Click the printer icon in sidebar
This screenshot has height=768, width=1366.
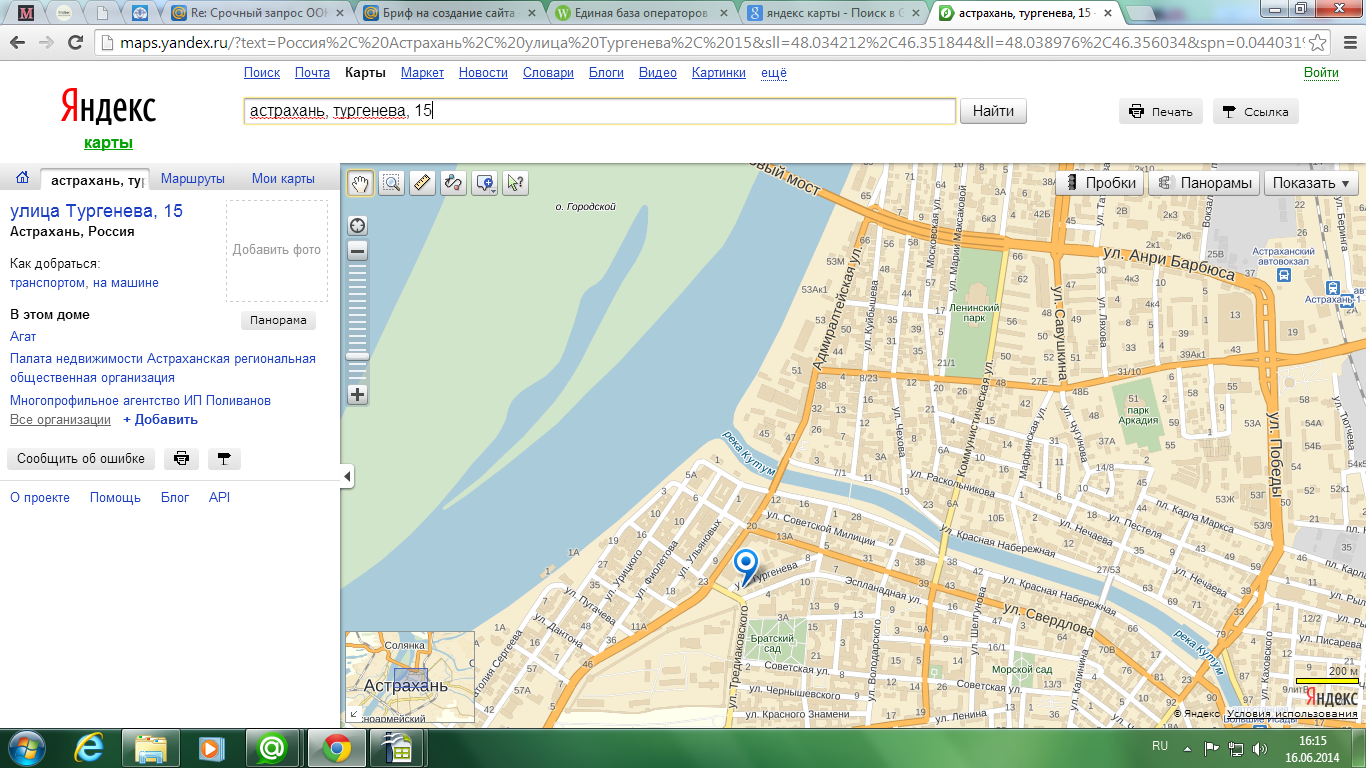[181, 459]
